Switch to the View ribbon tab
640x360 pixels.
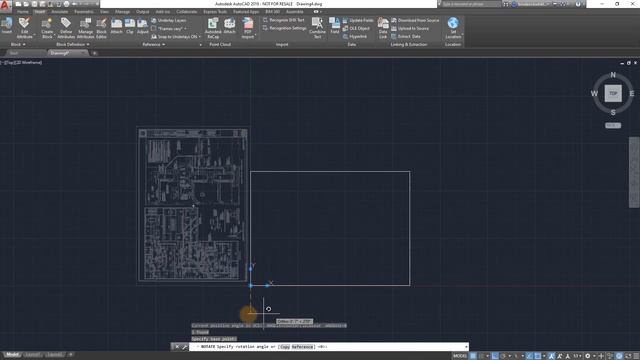(104, 12)
